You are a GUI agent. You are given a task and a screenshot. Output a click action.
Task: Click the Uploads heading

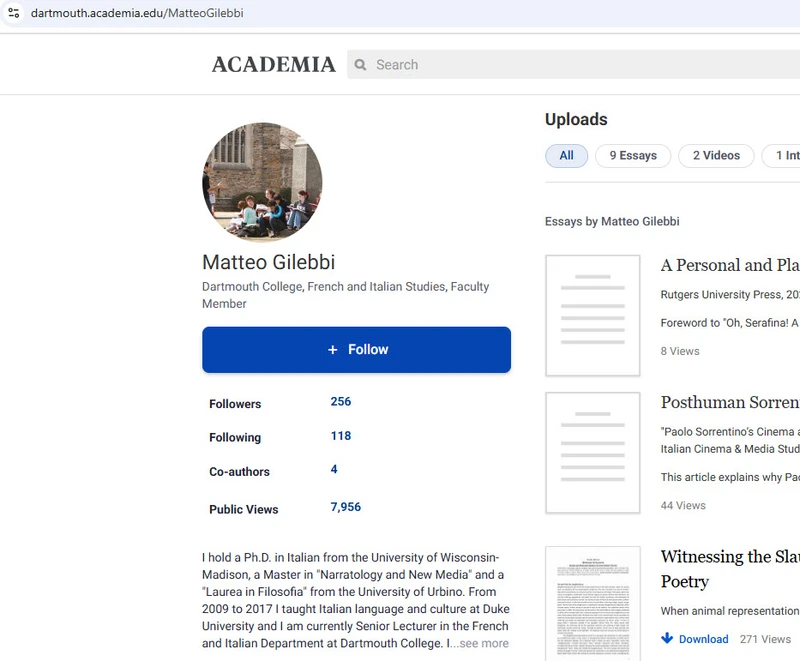(576, 119)
